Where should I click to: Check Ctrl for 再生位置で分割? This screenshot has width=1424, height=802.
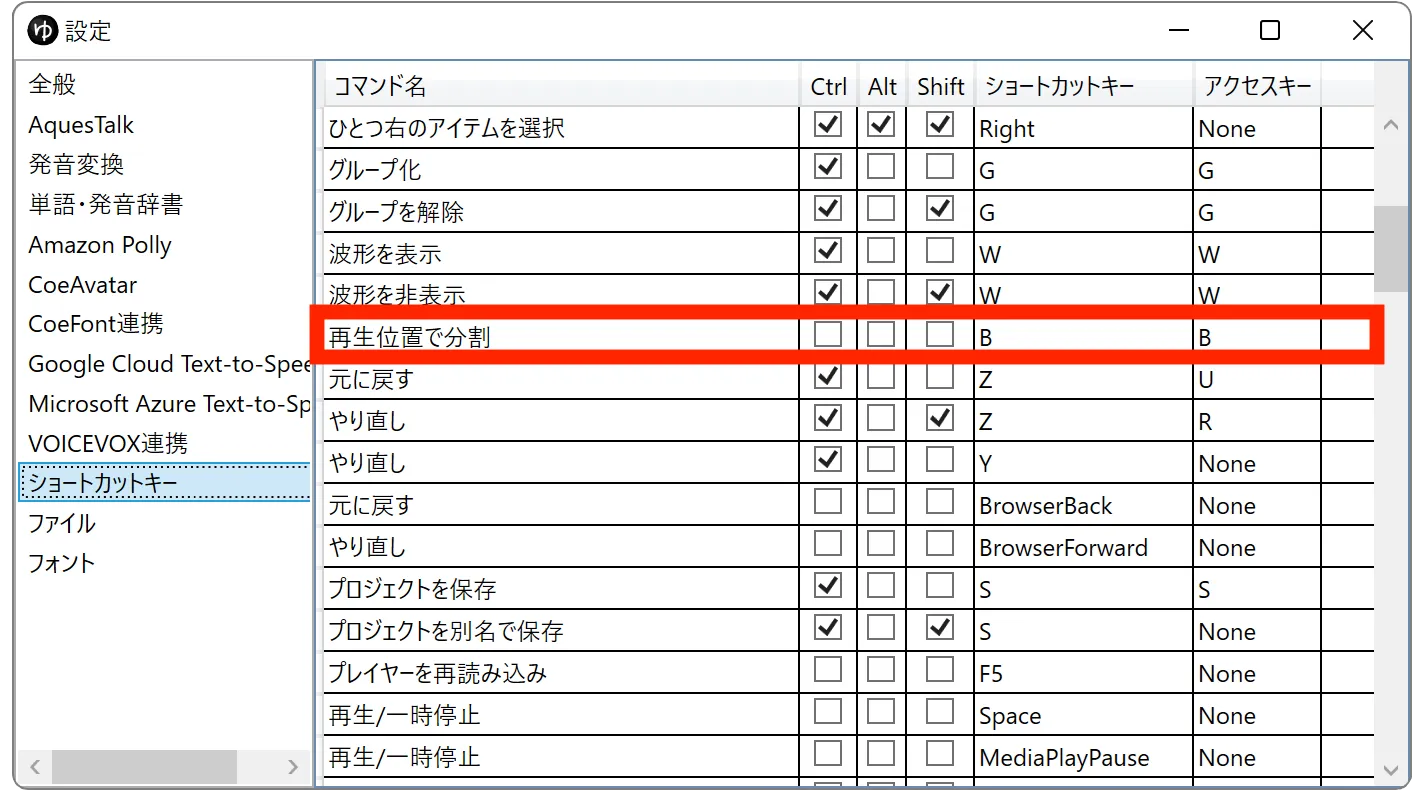[x=828, y=335]
